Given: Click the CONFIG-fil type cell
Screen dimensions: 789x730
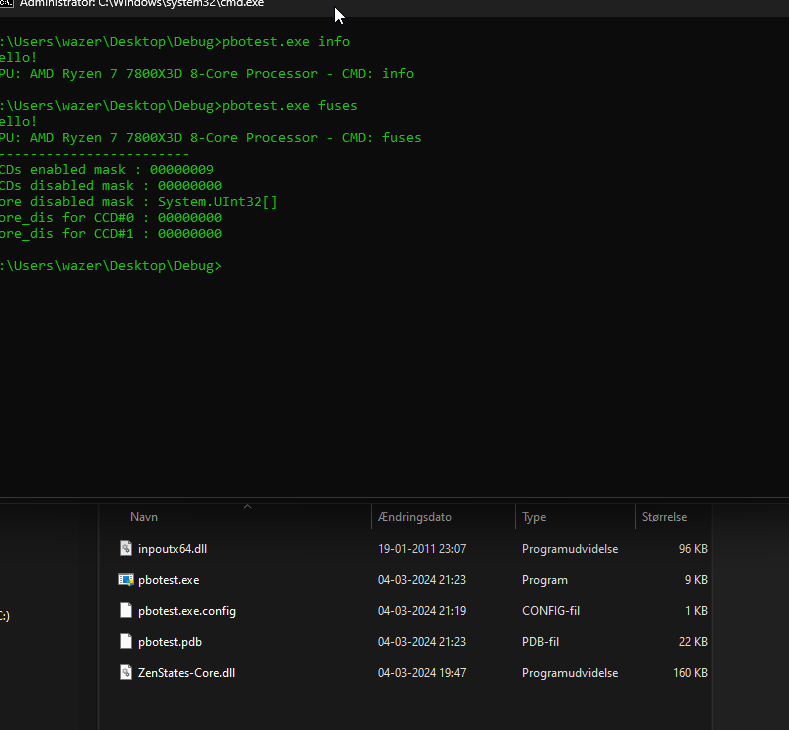Looking at the screenshot, I should (550, 610).
